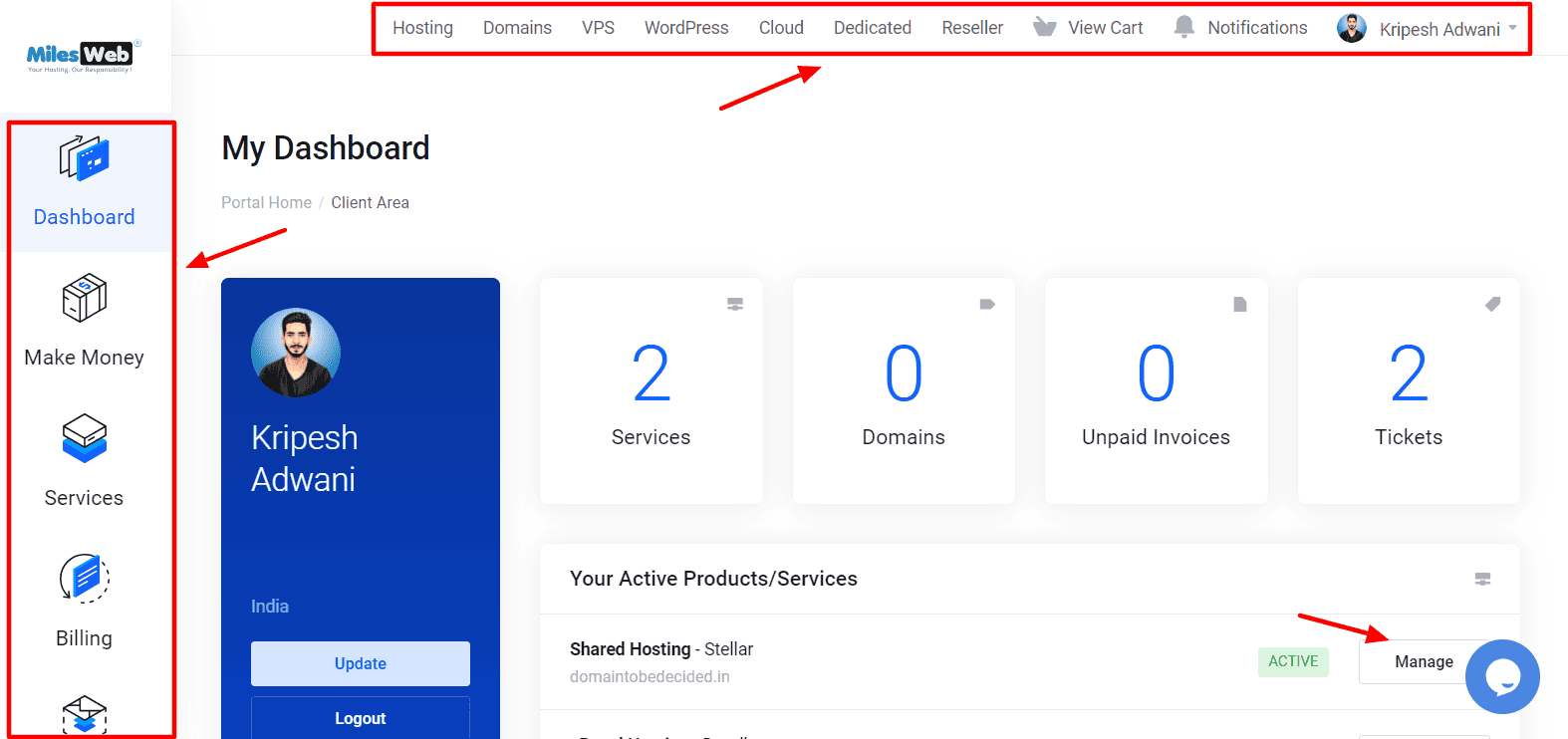Click the Unpaid Invoices label

(x=1157, y=437)
